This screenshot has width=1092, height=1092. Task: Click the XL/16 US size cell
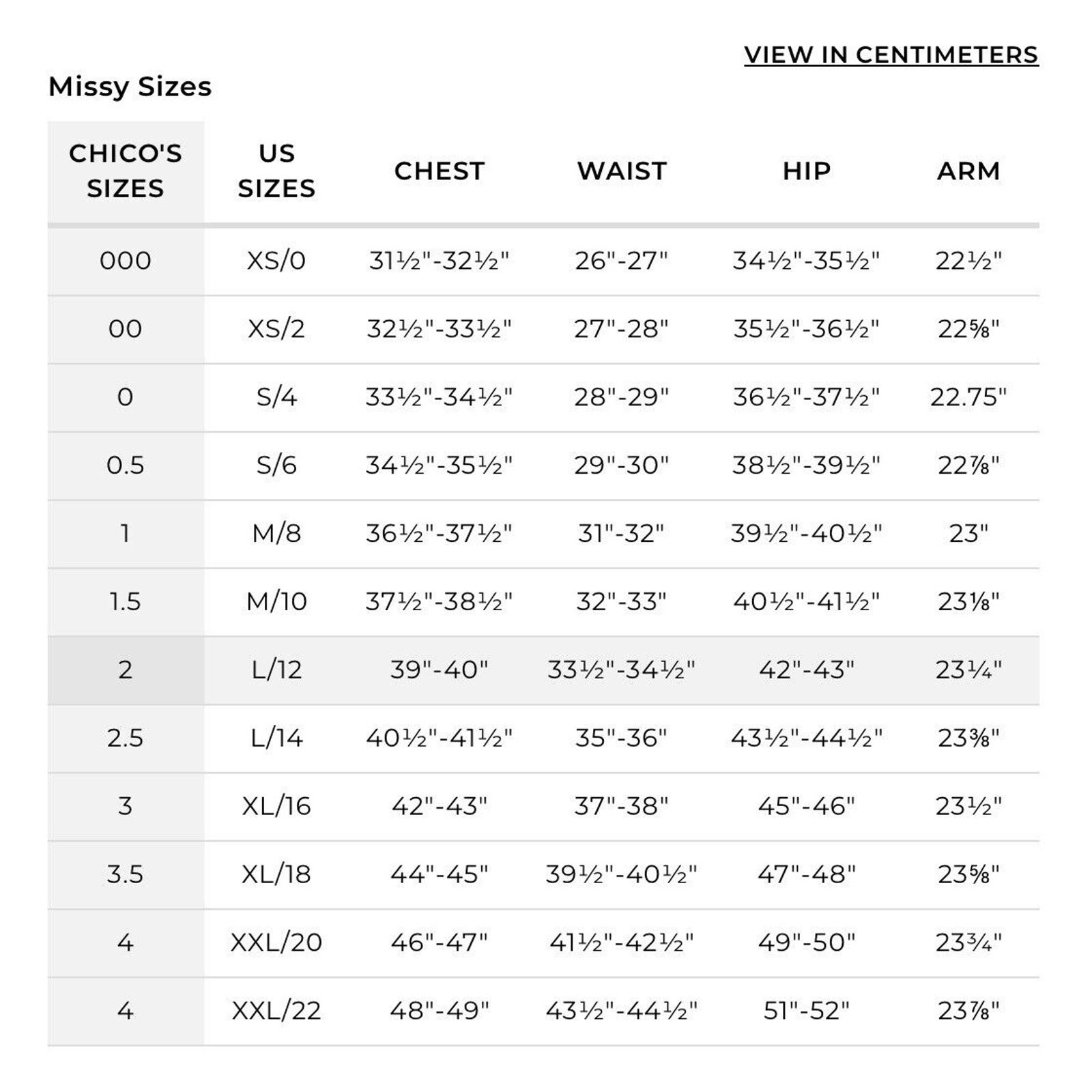click(276, 806)
